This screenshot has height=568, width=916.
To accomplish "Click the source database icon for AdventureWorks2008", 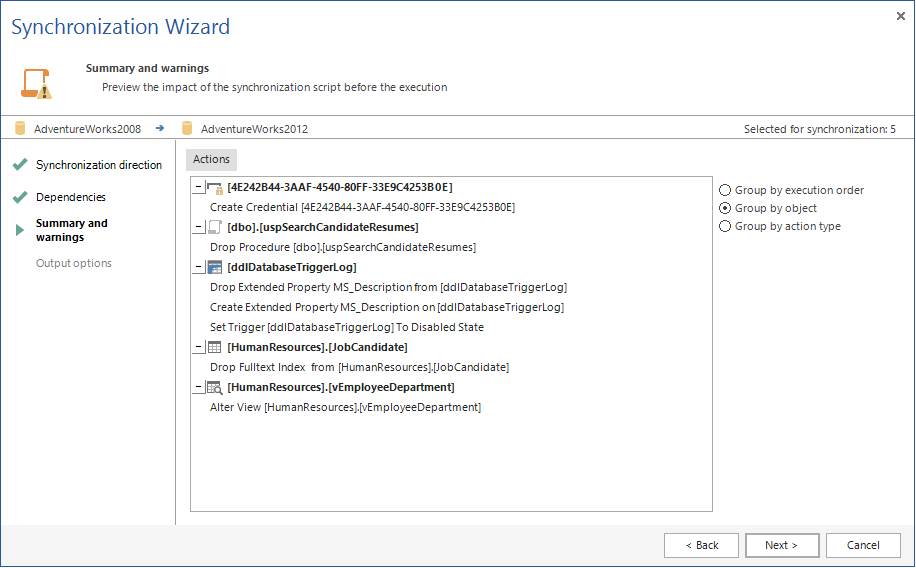I will (20, 129).
